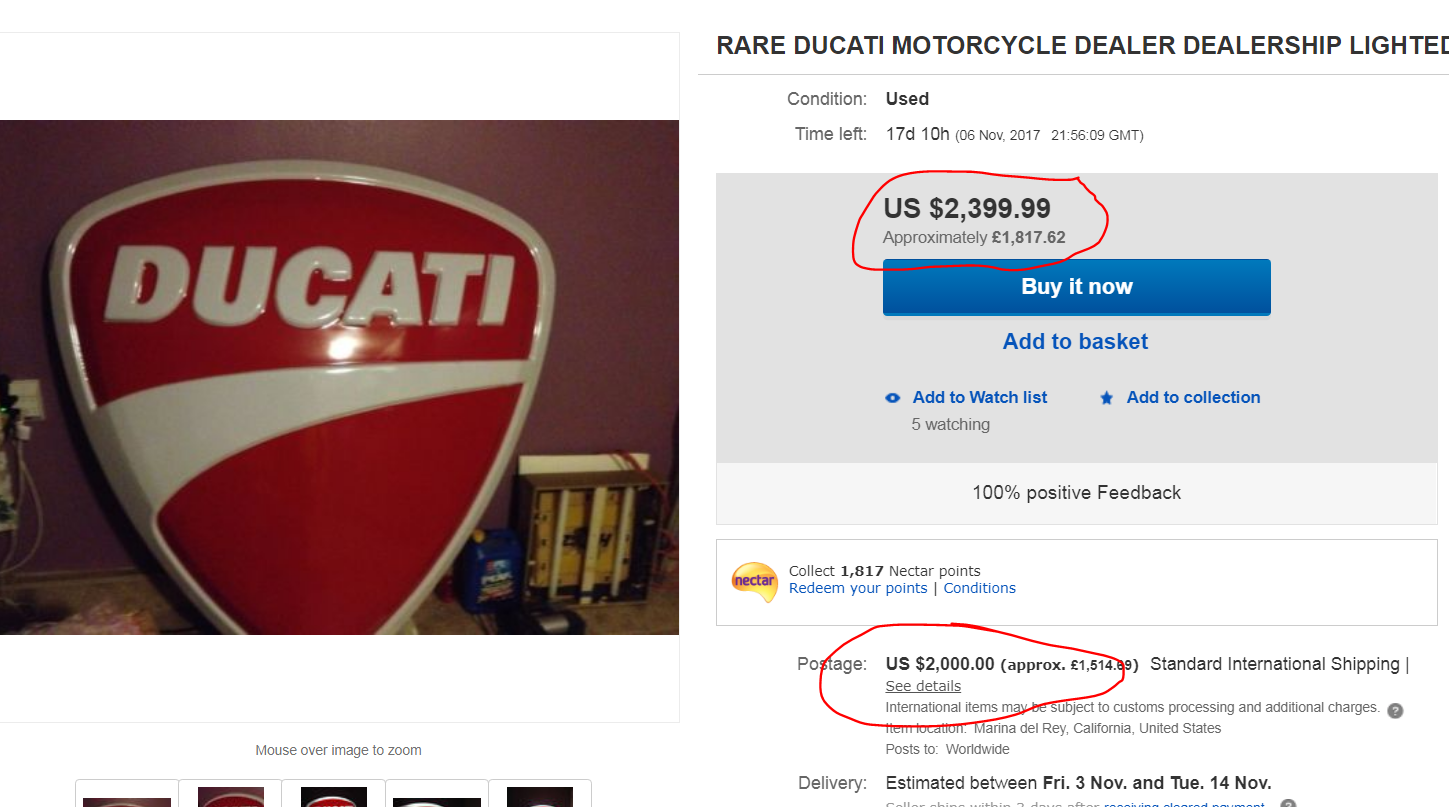Open the Redeem your points link
The image size is (1449, 807).
point(858,588)
